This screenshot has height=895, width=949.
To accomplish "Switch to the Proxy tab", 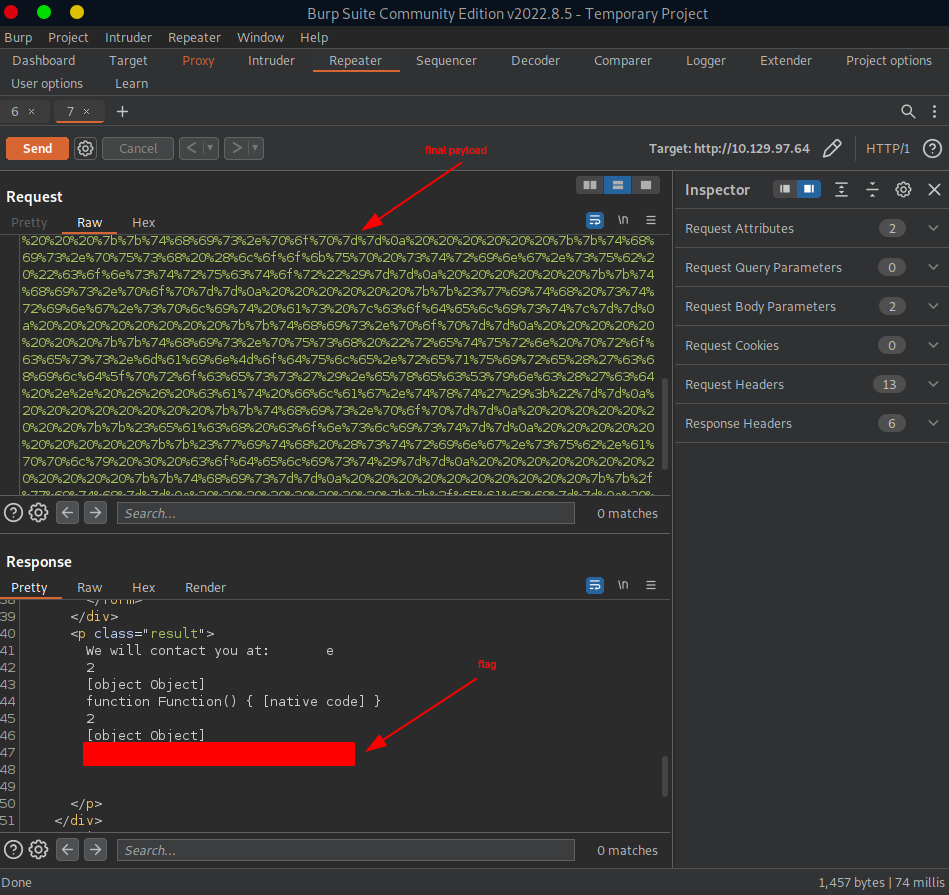I will tap(198, 60).
